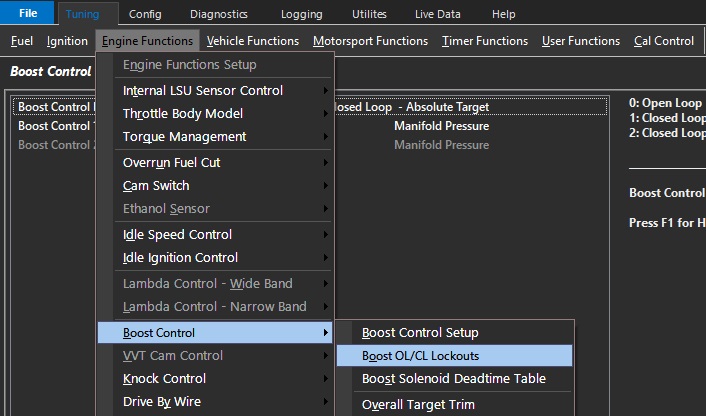
Task: Expand the Drive By Wire submenu
Action: coord(161,401)
